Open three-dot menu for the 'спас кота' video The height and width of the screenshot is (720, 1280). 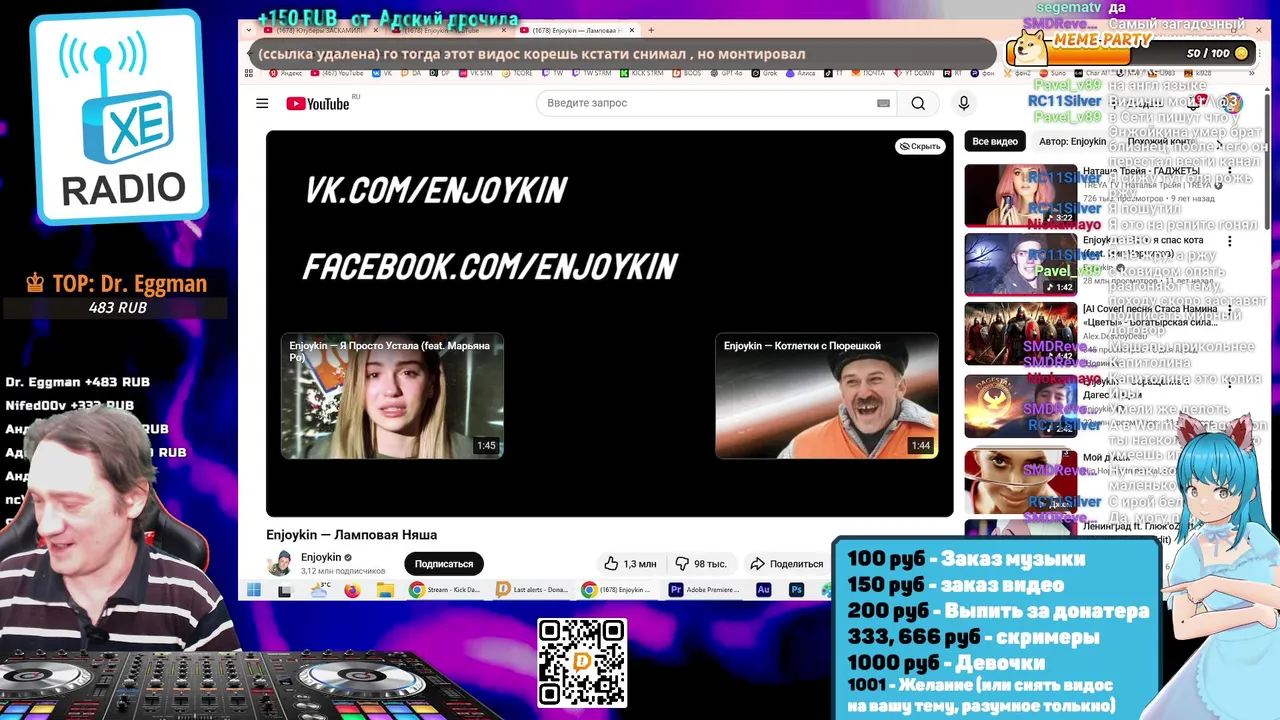[x=1230, y=241]
